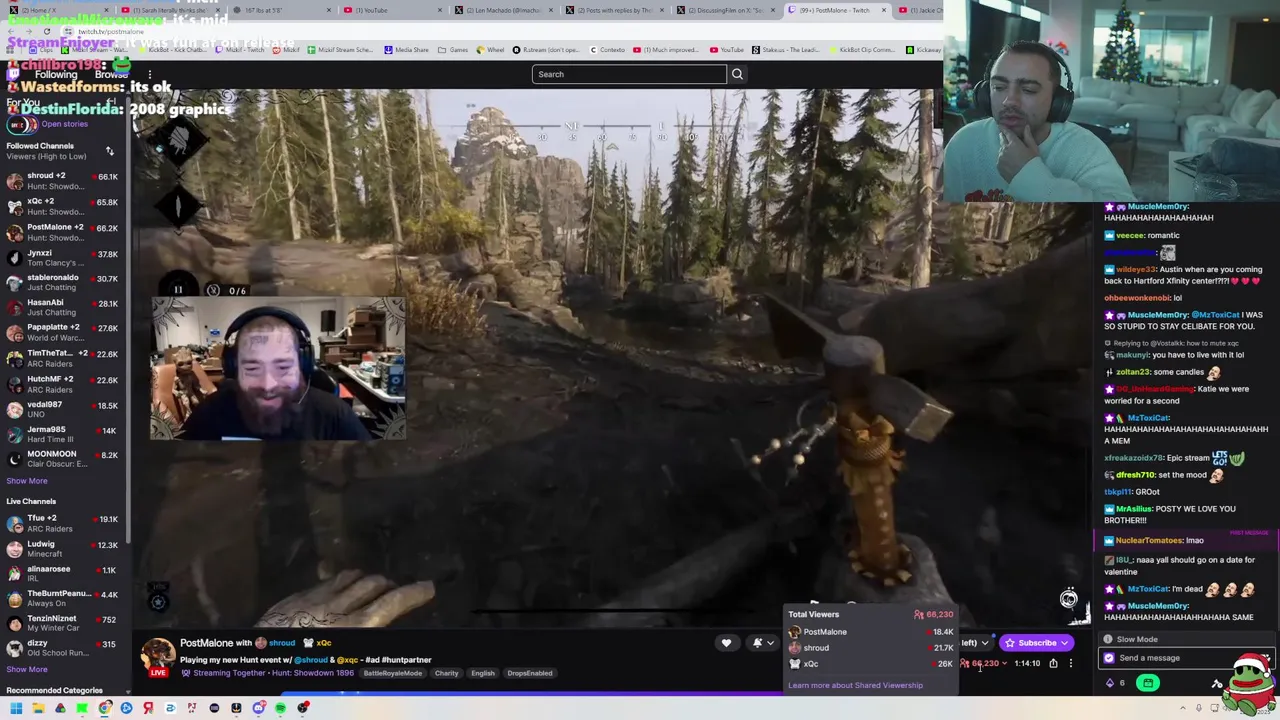
Task: Show more live channels
Action: (27, 669)
